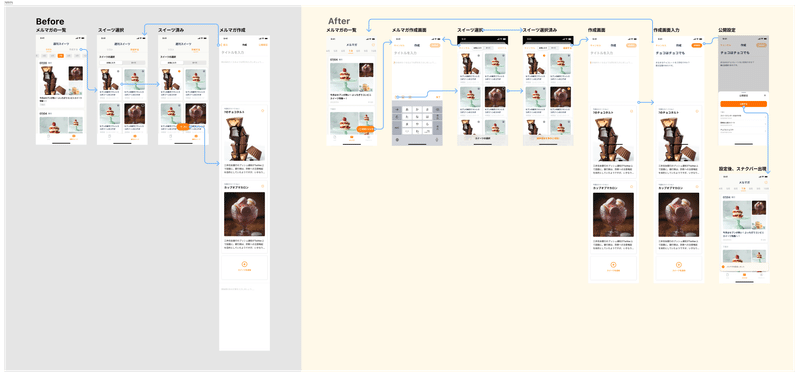Tap the snackbar at bottom of 設定後 screen
Viewport: 800px width, 377px height.
[744, 267]
